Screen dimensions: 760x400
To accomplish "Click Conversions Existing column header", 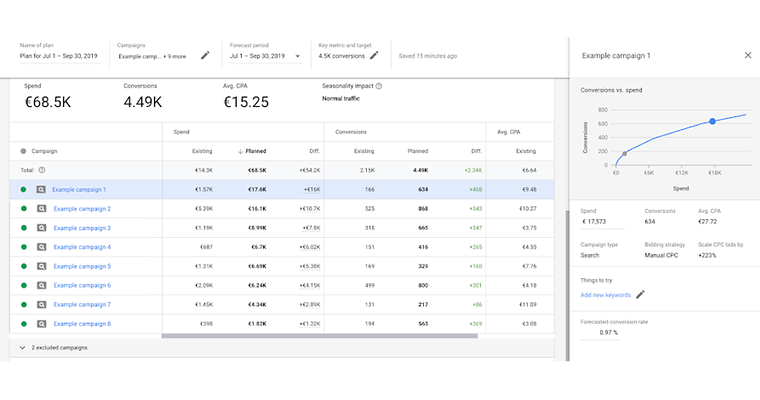I will click(364, 151).
